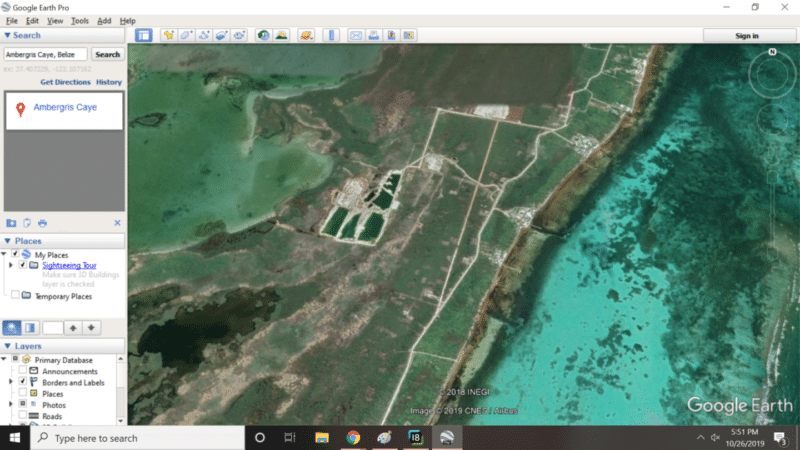The height and width of the screenshot is (450, 800).
Task: Enable the Places layer checkbox
Action: pos(22,393)
